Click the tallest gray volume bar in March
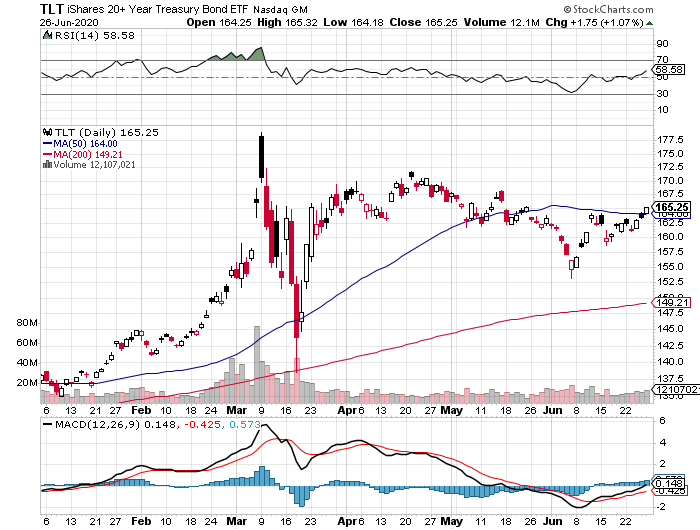Image resolution: width=700 pixels, height=530 pixels. (257, 364)
